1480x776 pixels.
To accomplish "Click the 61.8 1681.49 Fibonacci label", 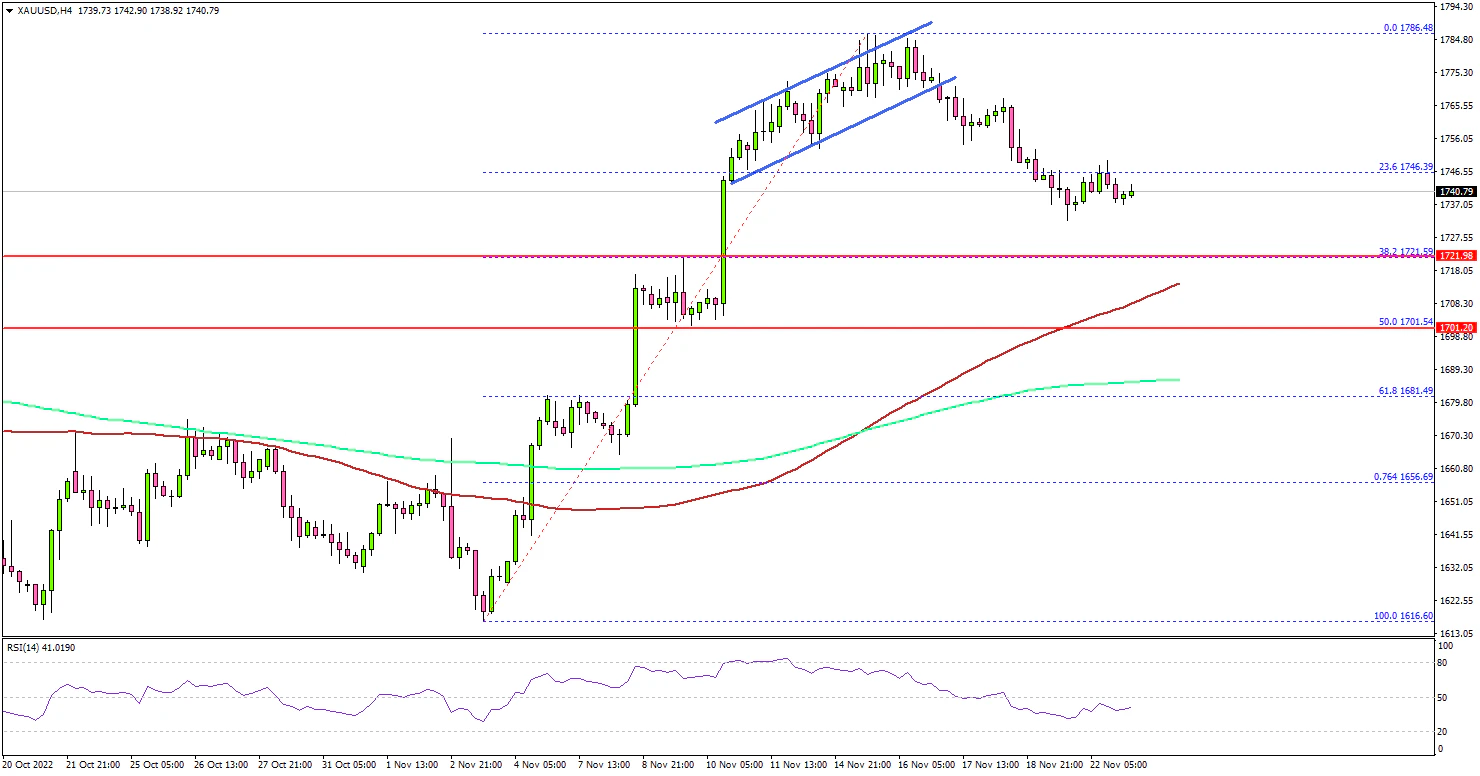I will tap(1406, 390).
